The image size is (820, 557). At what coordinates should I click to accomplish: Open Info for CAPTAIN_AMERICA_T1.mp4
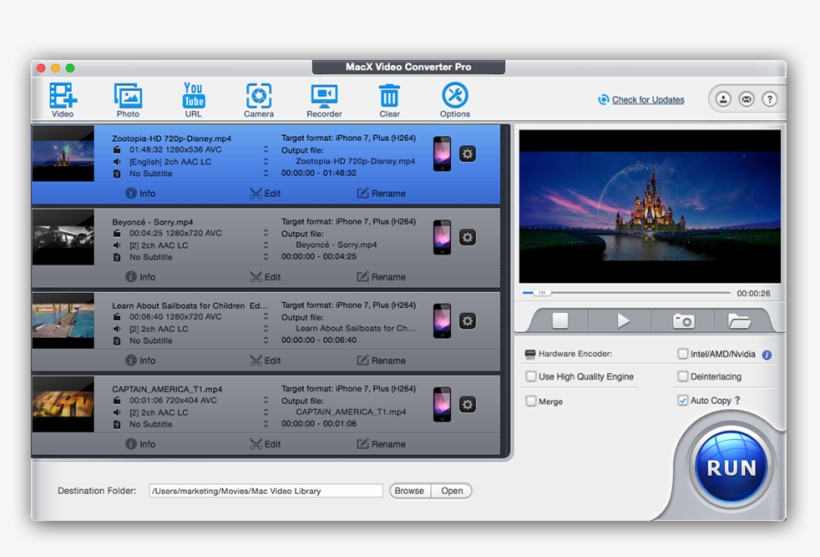click(140, 444)
